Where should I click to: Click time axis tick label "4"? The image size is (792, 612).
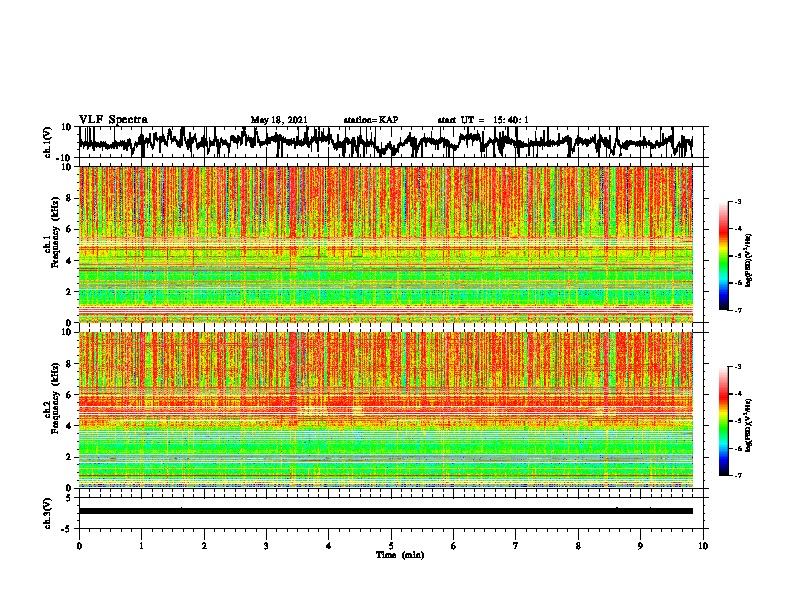(329, 546)
